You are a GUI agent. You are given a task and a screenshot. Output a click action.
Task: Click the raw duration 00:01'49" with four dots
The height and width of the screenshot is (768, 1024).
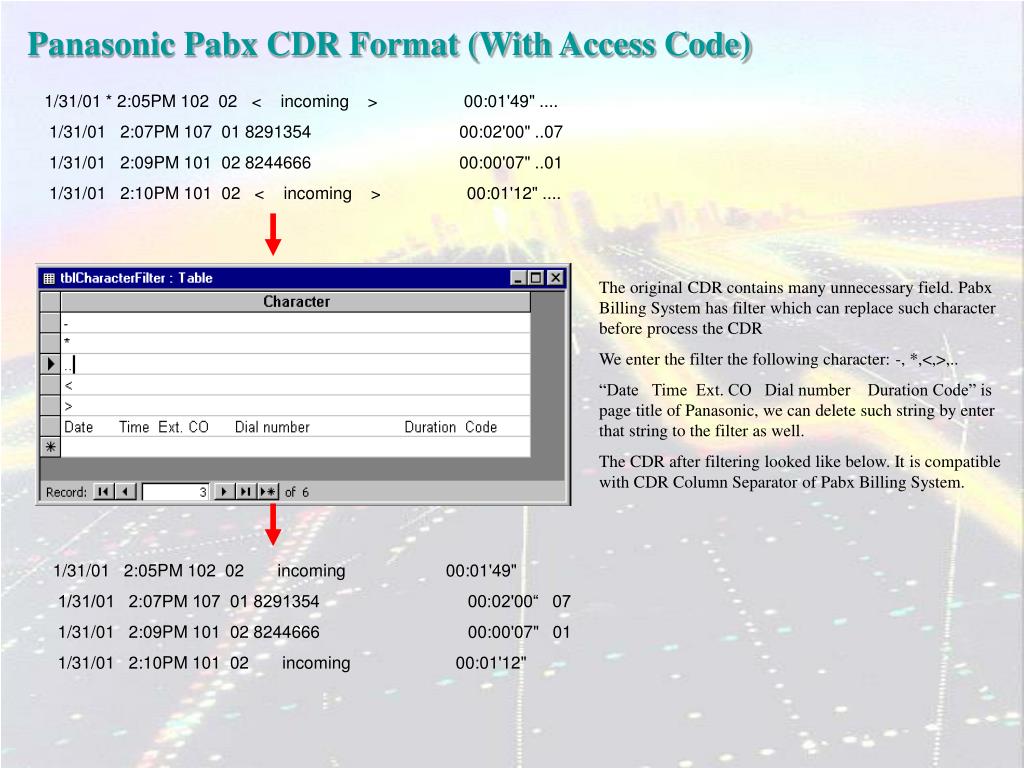[x=511, y=102]
